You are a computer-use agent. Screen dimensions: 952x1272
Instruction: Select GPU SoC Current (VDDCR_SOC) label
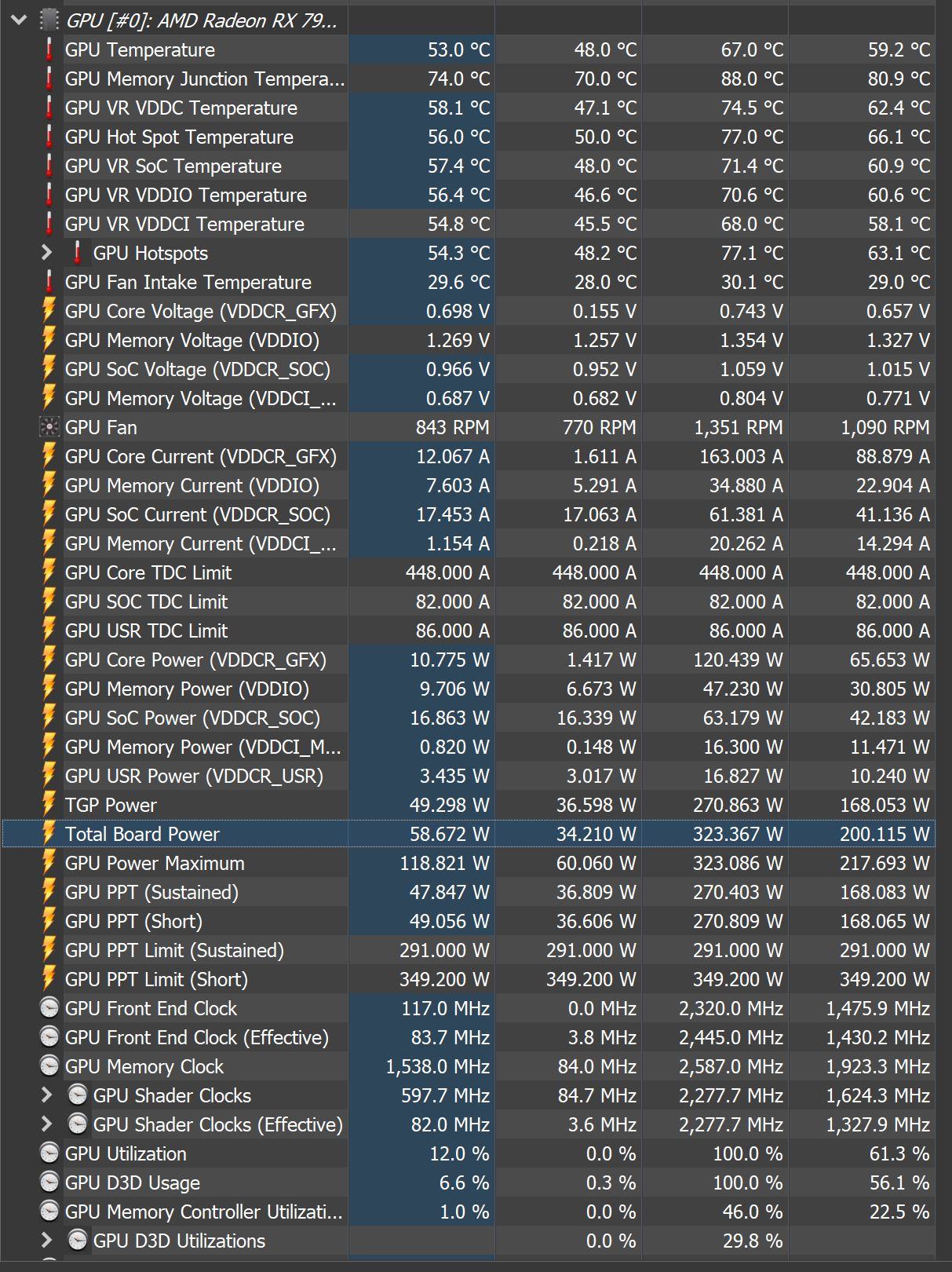pos(198,514)
